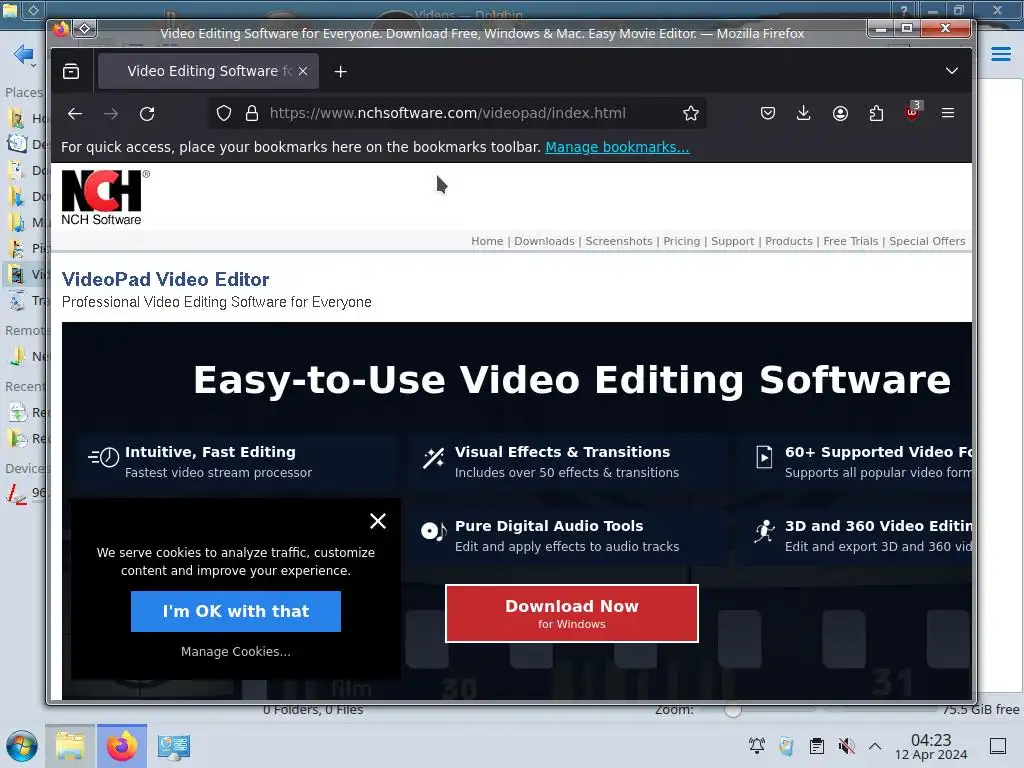Accept cookies with I'm OK with that
This screenshot has width=1024, height=768.
[236, 611]
